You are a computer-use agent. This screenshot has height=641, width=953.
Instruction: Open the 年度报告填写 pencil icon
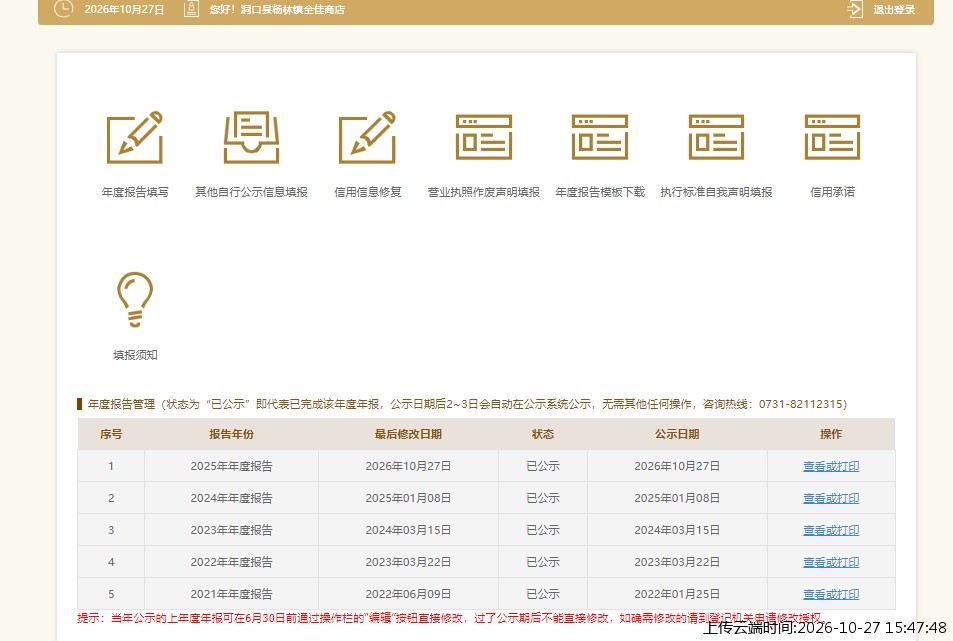(x=135, y=137)
